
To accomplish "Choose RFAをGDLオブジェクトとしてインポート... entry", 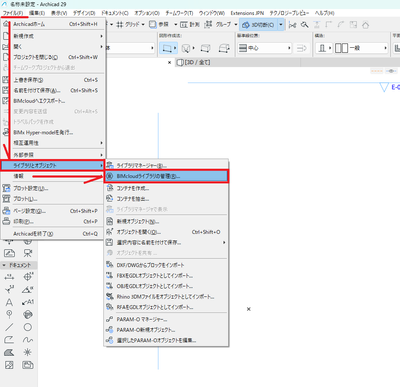I will pyautogui.click(x=166, y=307).
